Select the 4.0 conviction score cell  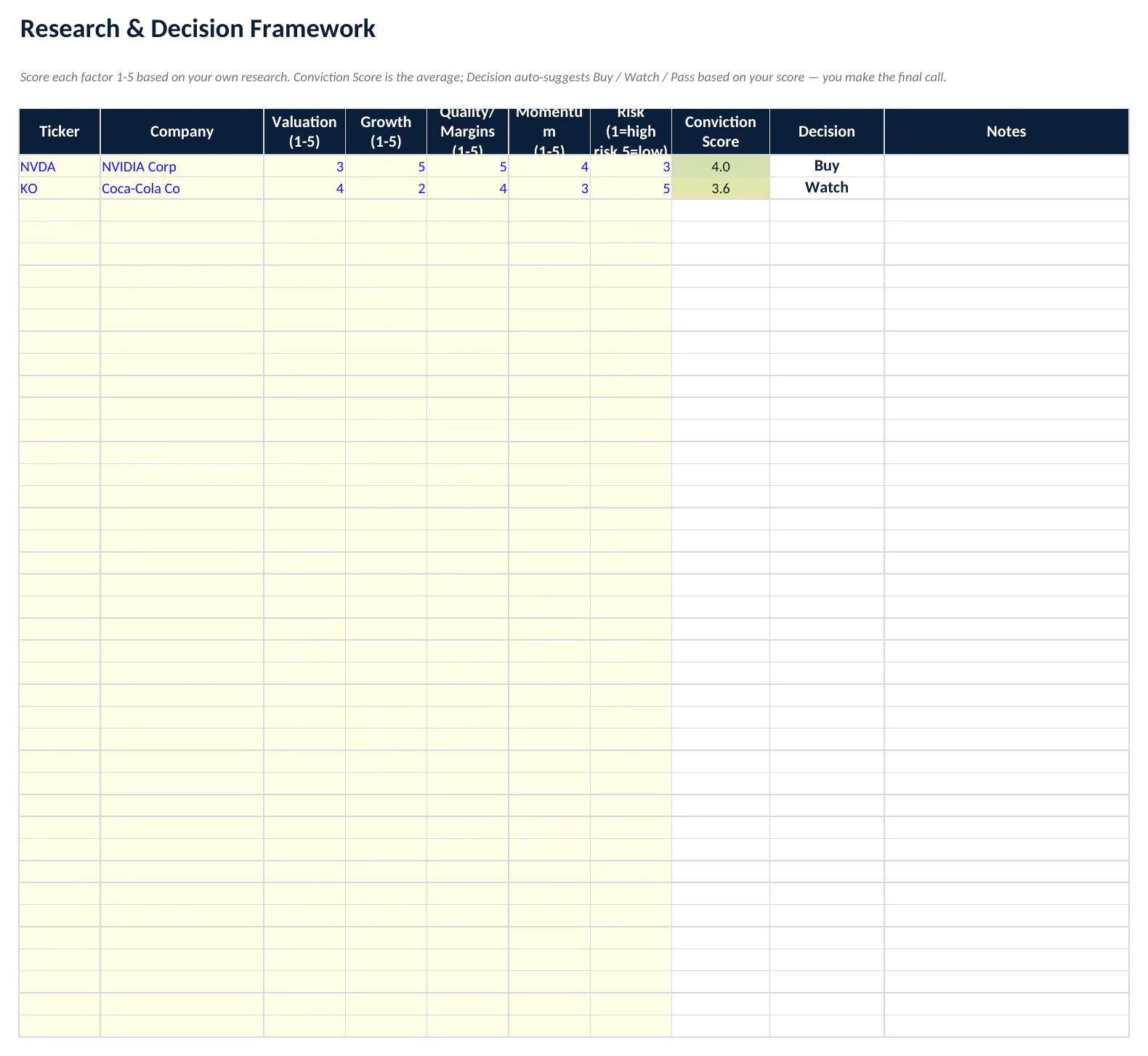pos(721,166)
